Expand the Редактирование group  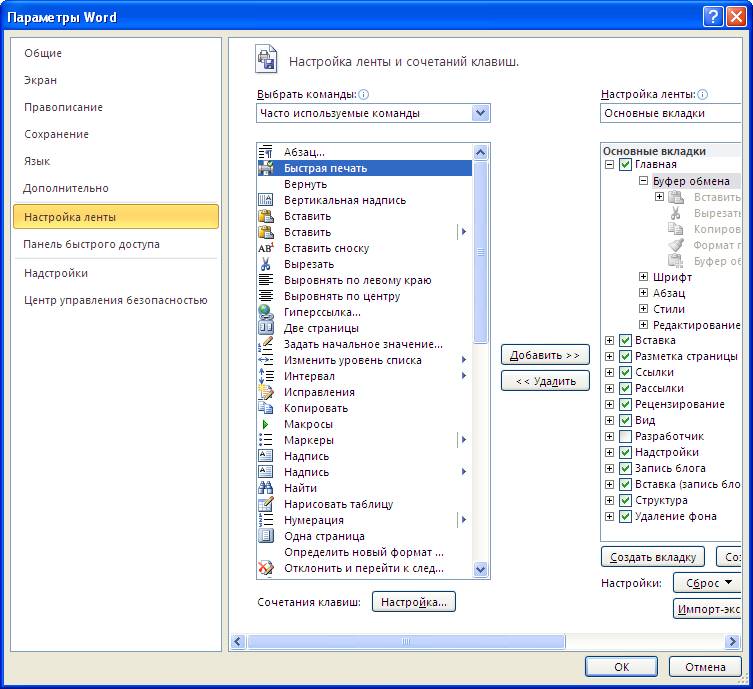tap(643, 325)
